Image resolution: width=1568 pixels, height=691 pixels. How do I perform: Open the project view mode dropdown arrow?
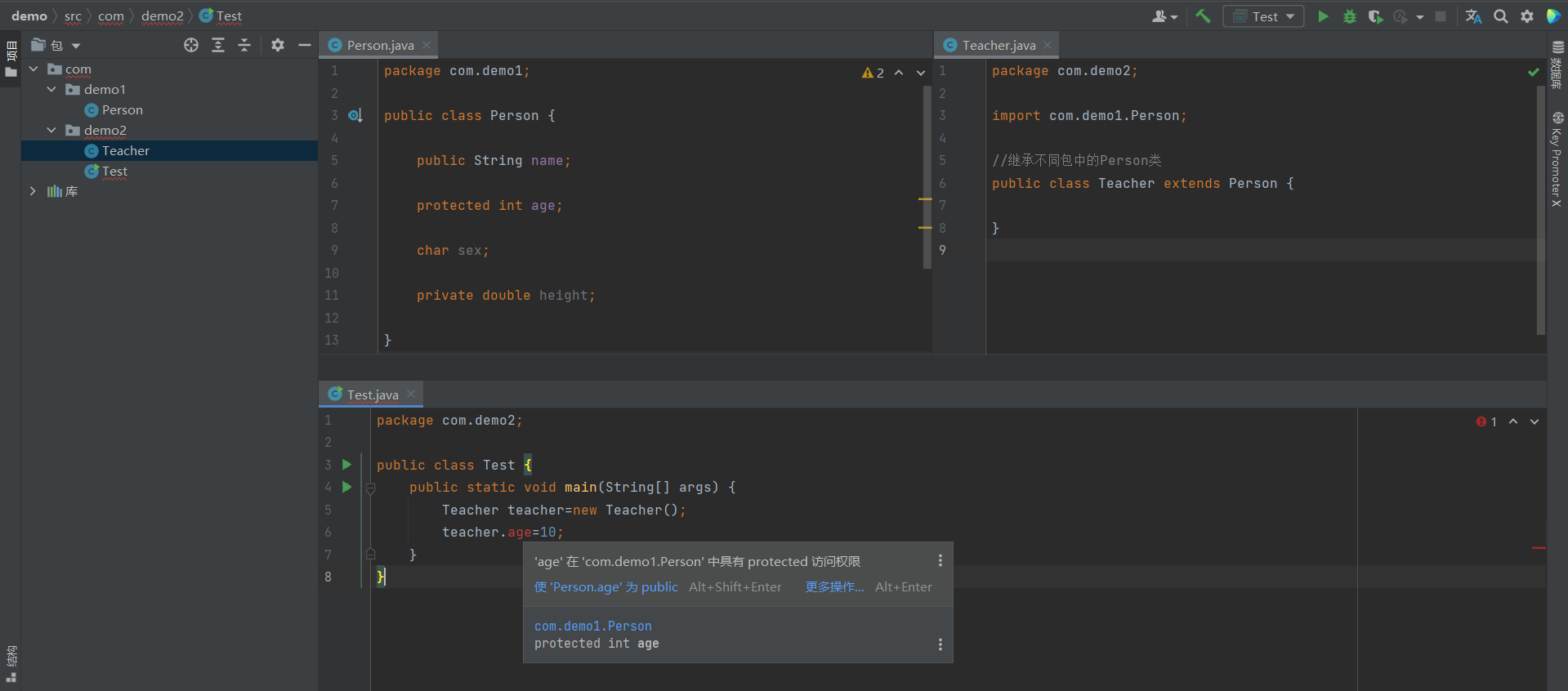click(76, 46)
